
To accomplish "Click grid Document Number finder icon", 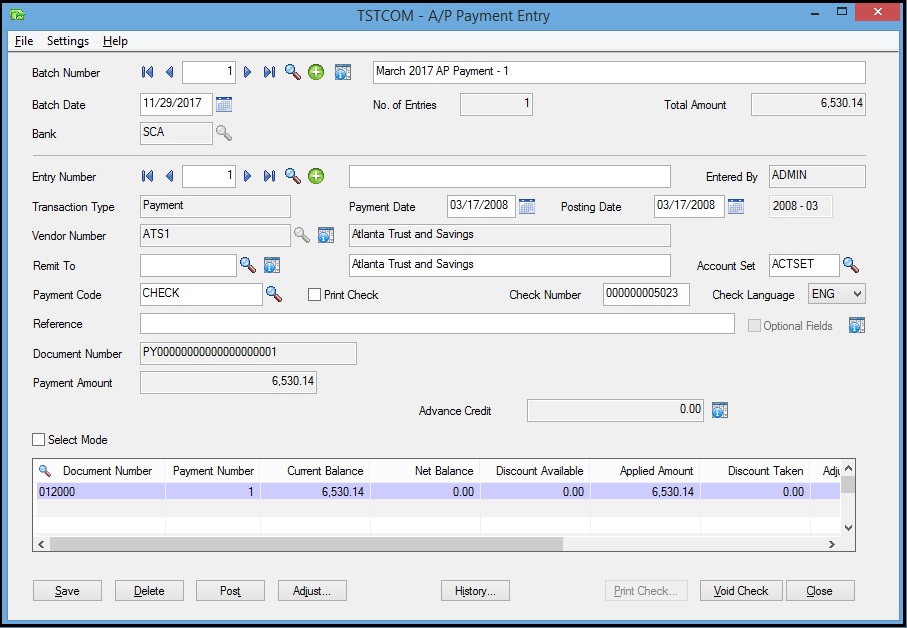I will point(45,470).
